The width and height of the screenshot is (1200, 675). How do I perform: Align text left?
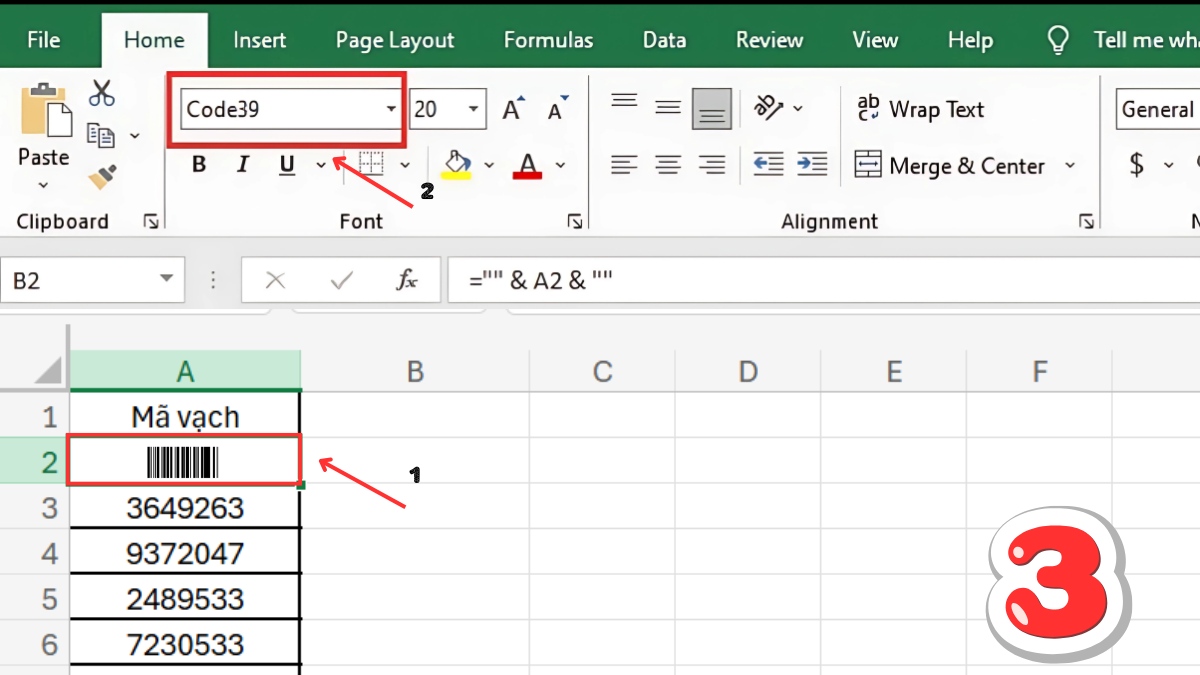coord(624,165)
